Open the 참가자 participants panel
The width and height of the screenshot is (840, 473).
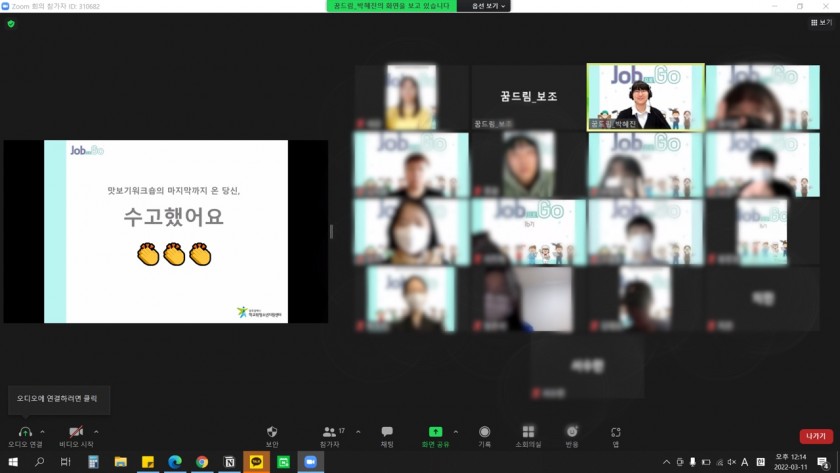tap(330, 432)
